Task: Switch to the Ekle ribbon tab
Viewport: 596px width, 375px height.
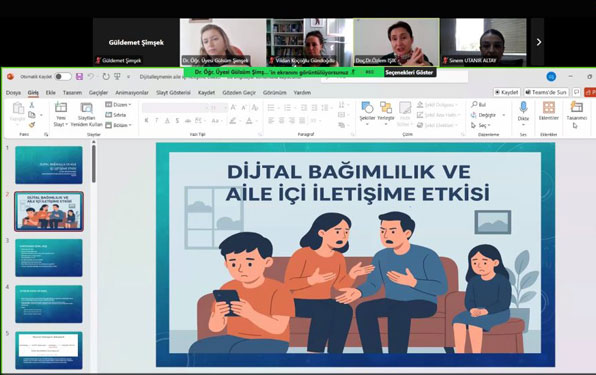Action: (x=51, y=92)
